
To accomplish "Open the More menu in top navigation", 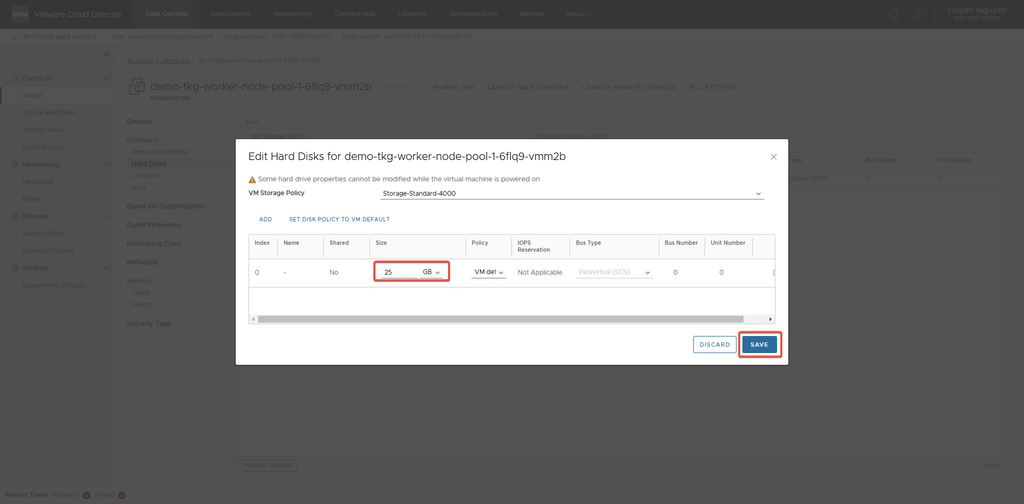I will 578,14.
